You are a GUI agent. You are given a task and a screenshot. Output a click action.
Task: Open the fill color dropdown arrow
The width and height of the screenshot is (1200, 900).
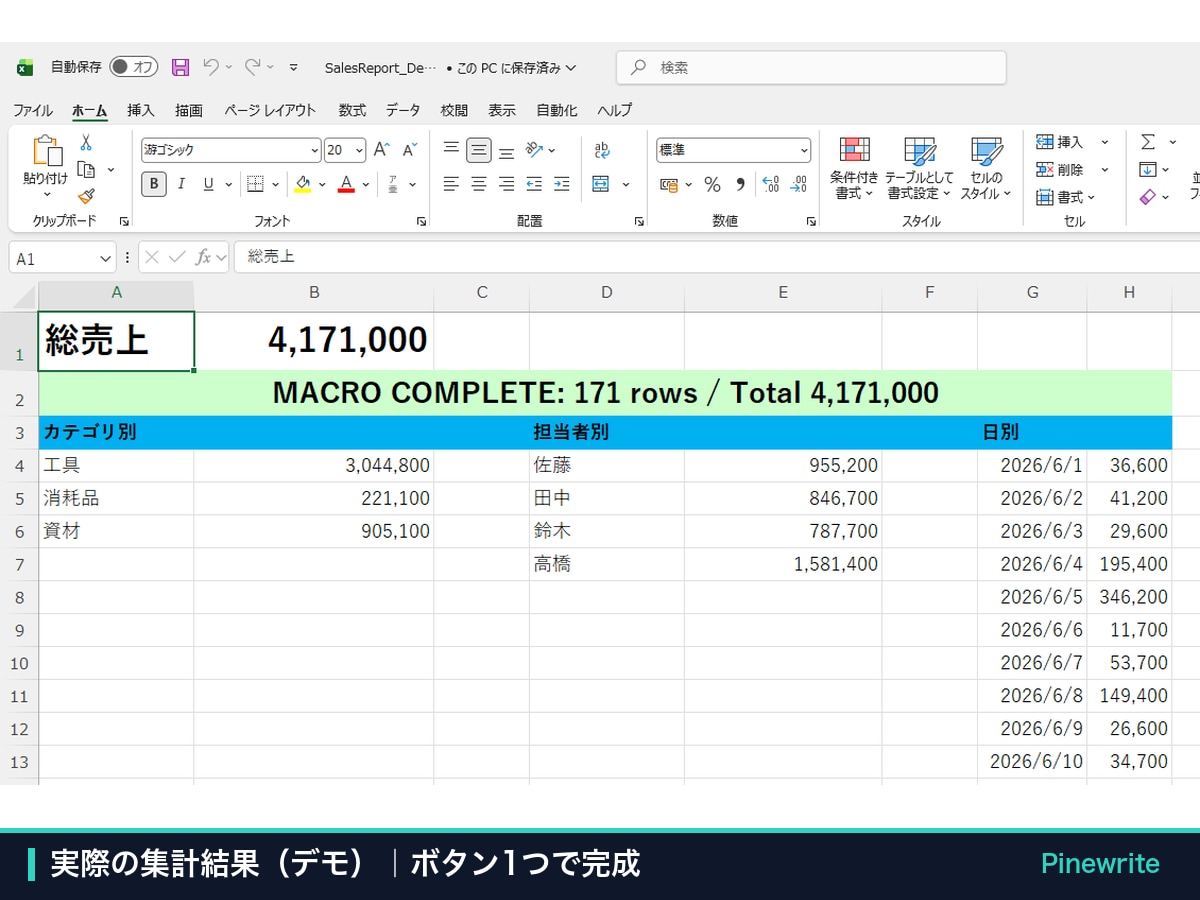click(322, 184)
